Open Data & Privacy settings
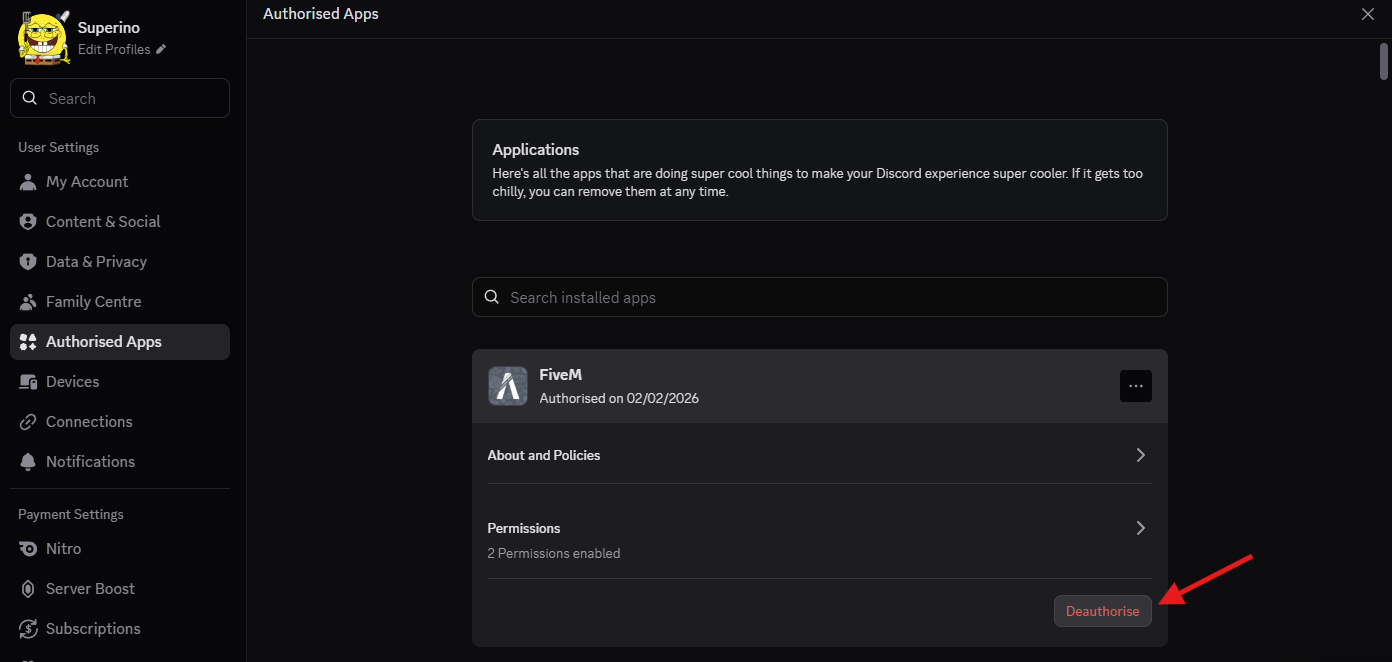 [x=96, y=262]
